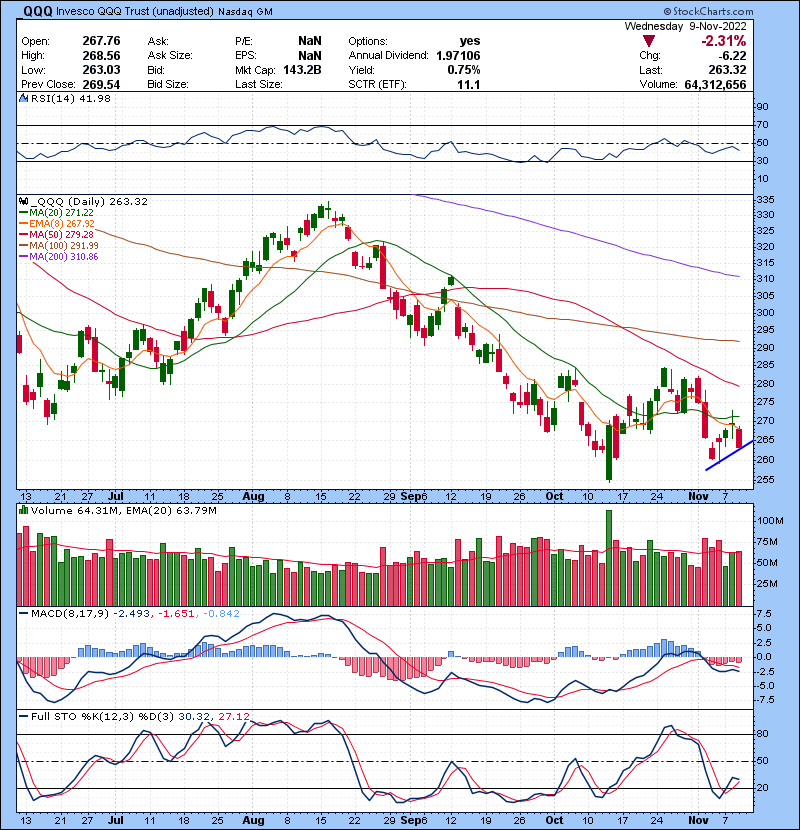
Task: Click the MA(100) 291.99 legend entry
Action: tap(59, 246)
